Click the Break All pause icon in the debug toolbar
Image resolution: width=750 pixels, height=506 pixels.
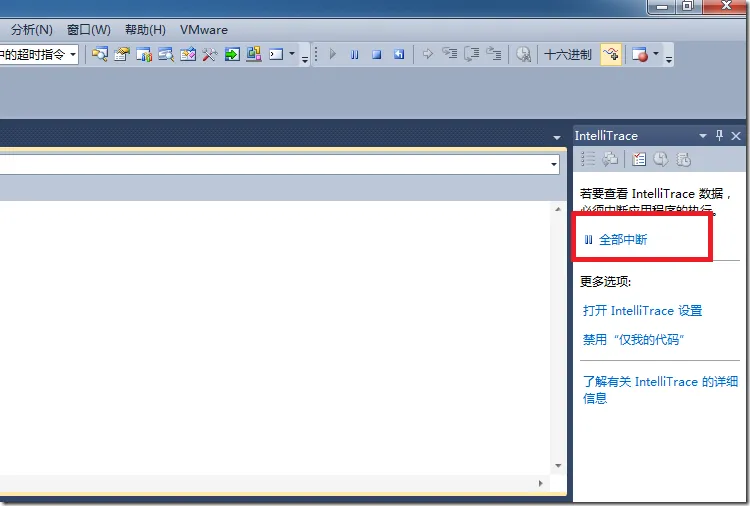354,55
